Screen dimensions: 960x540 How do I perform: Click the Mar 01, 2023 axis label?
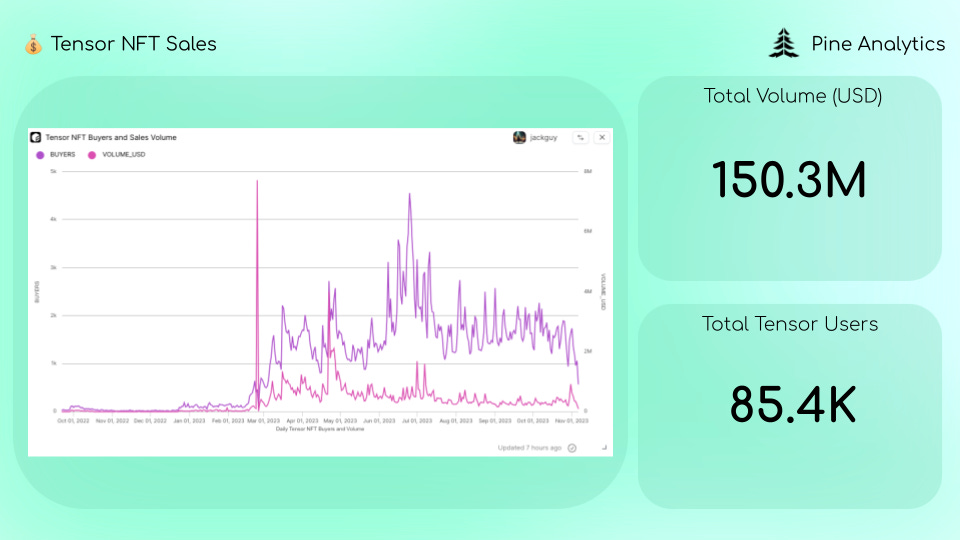pos(264,421)
